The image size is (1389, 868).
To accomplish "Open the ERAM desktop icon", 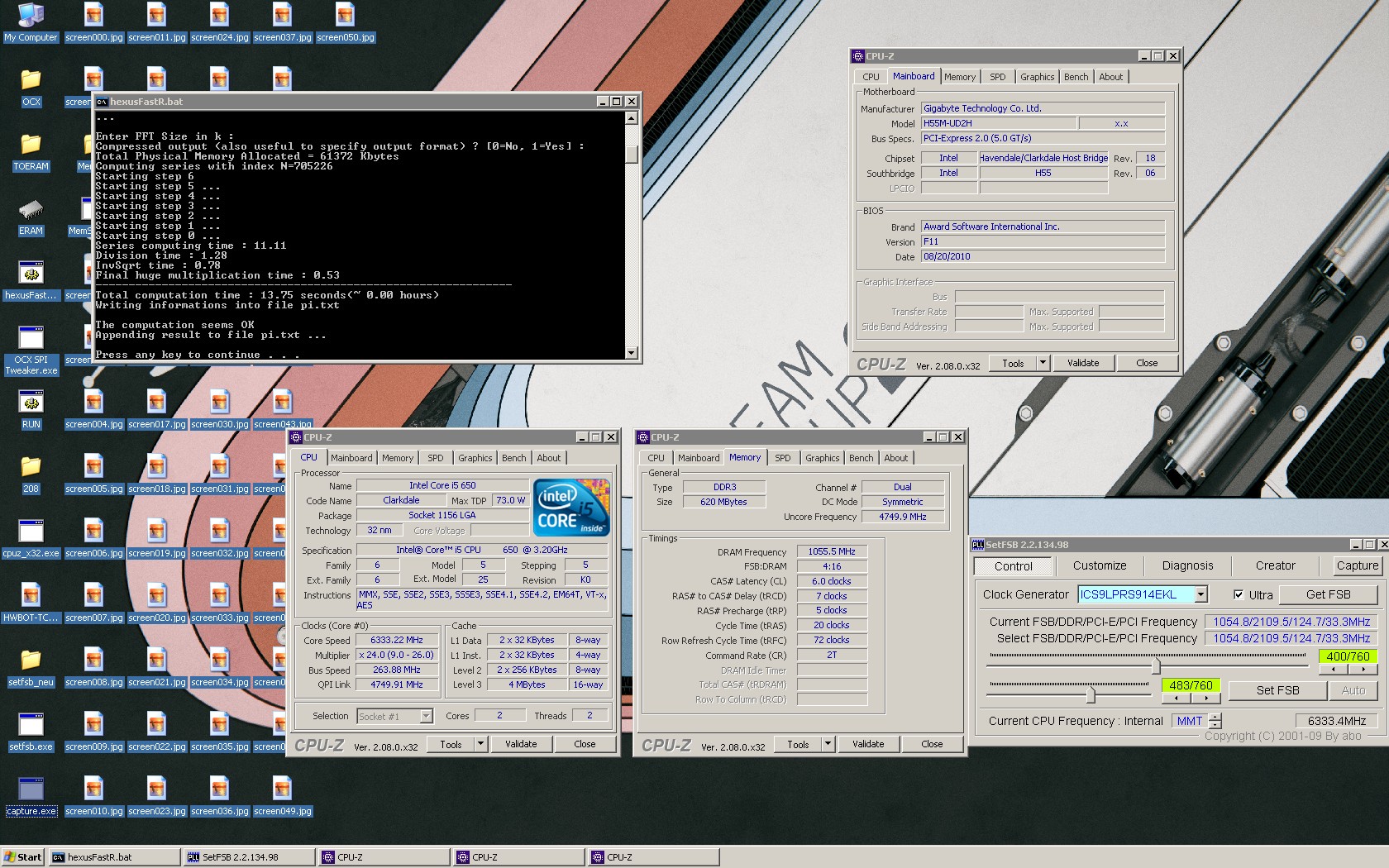I will click(31, 217).
